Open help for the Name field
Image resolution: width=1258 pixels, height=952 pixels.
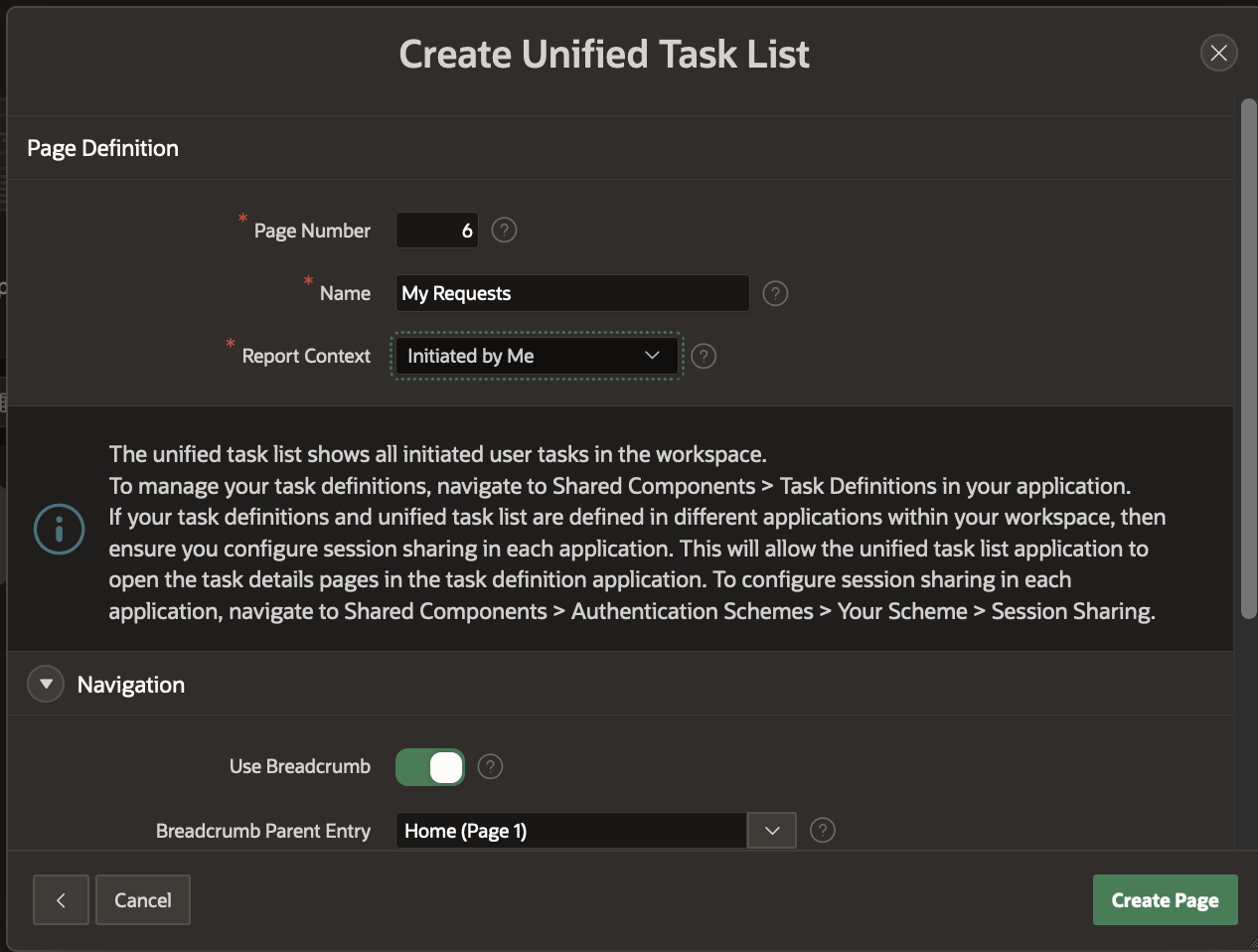click(775, 293)
